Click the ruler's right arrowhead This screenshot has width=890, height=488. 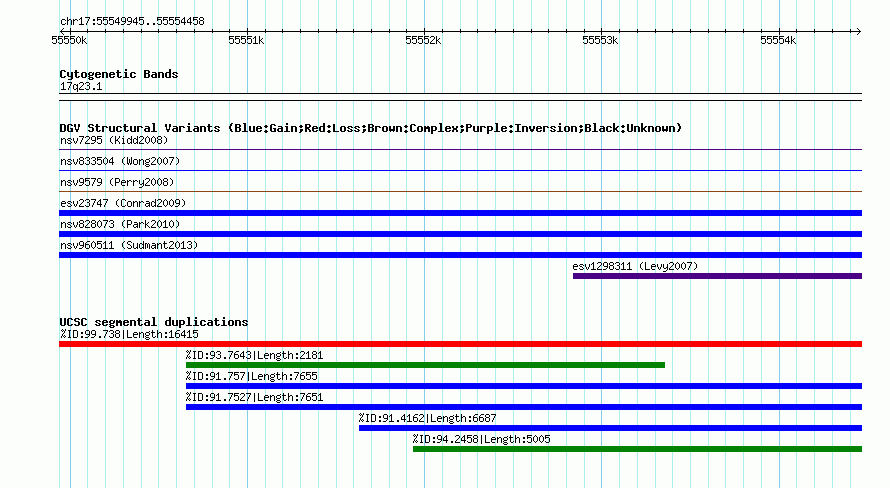[x=858, y=31]
